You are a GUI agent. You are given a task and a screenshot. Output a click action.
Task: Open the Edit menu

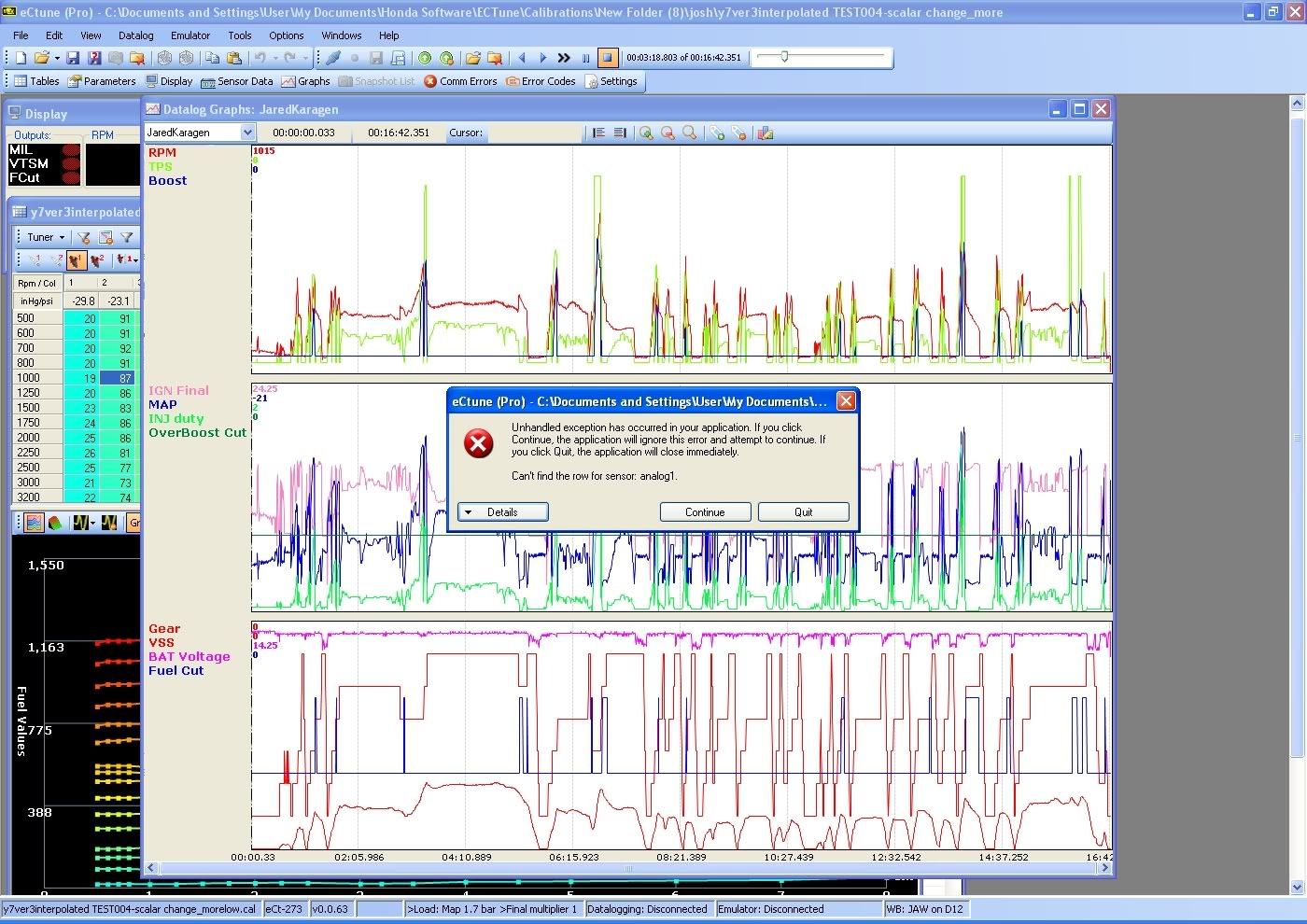[x=54, y=35]
